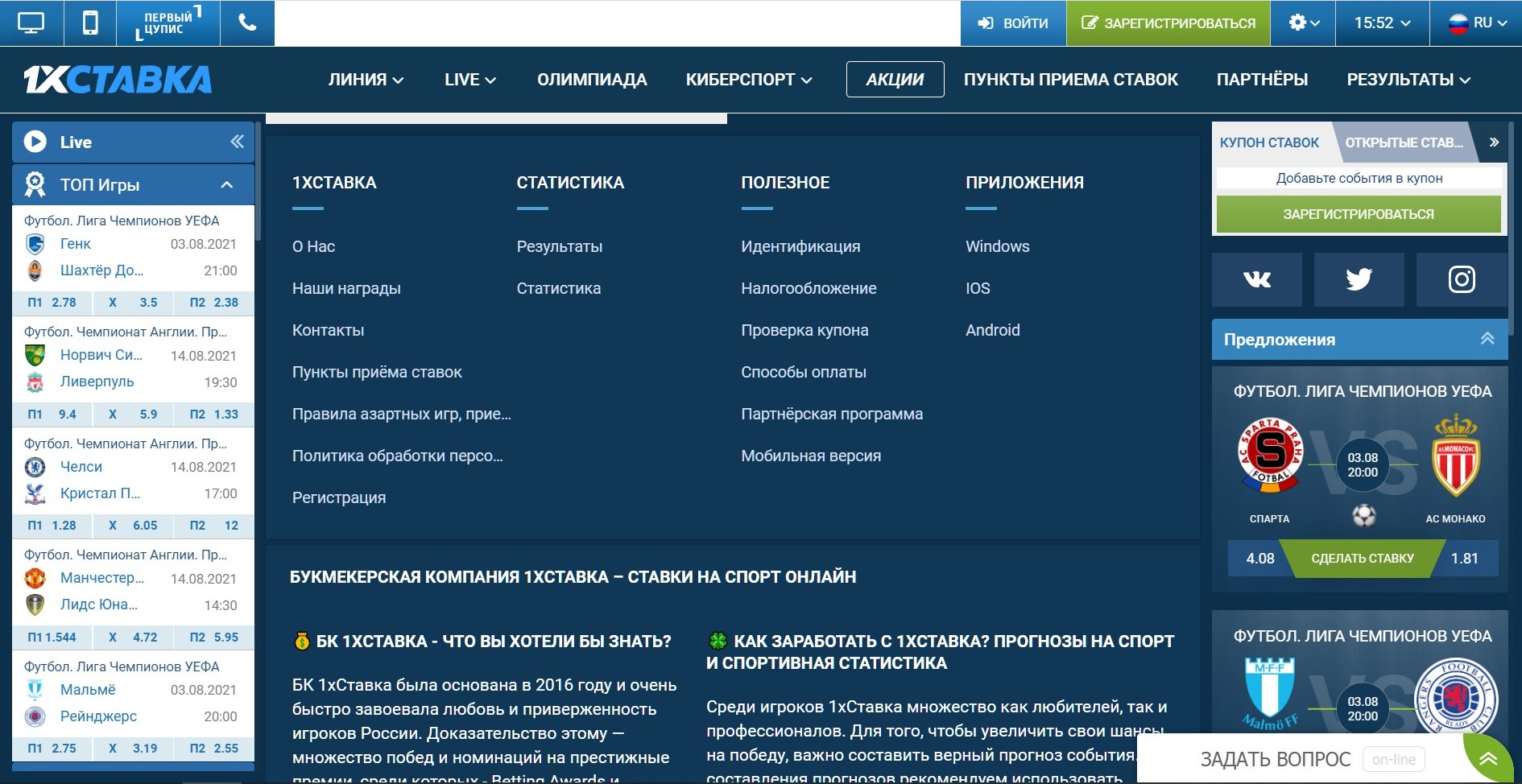Open the Windows app link
The height and width of the screenshot is (784, 1522).
coord(998,246)
